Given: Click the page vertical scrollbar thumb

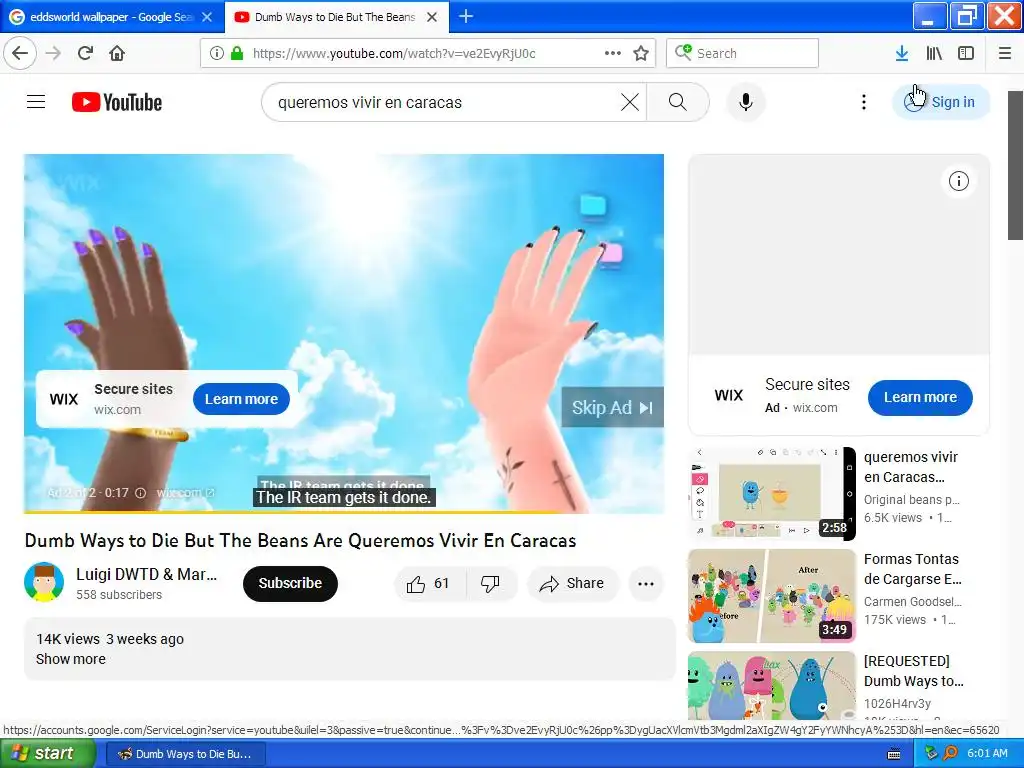Looking at the screenshot, I should tap(1016, 165).
